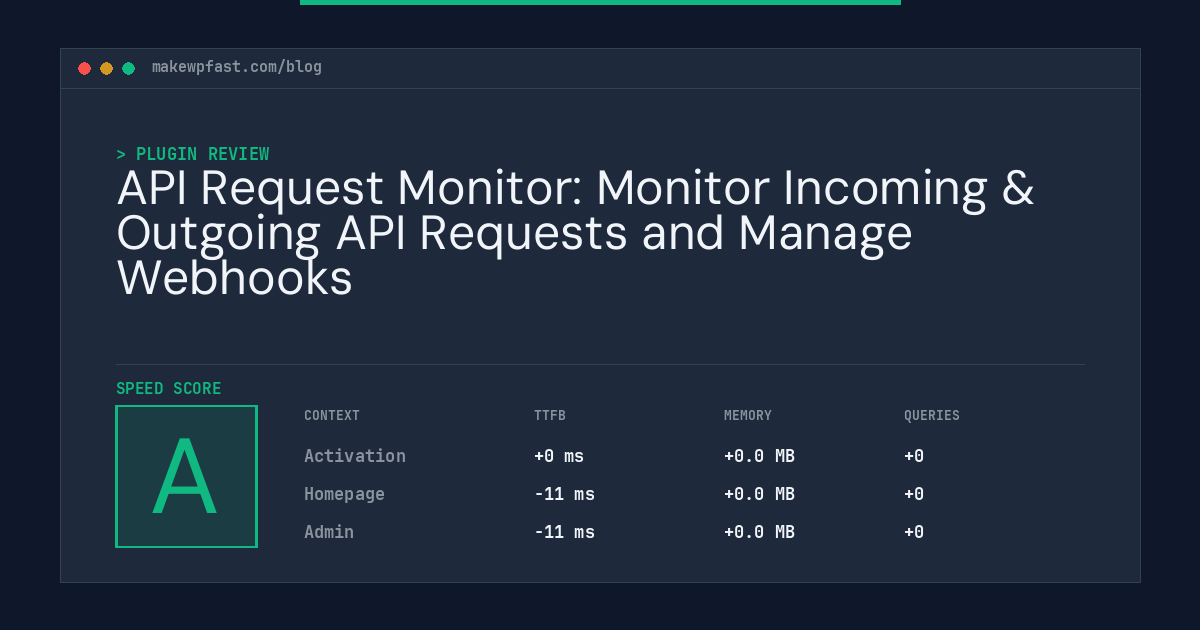This screenshot has height=630, width=1200.
Task: Click the Homepage memory value +0.0 MB
Action: click(x=759, y=494)
